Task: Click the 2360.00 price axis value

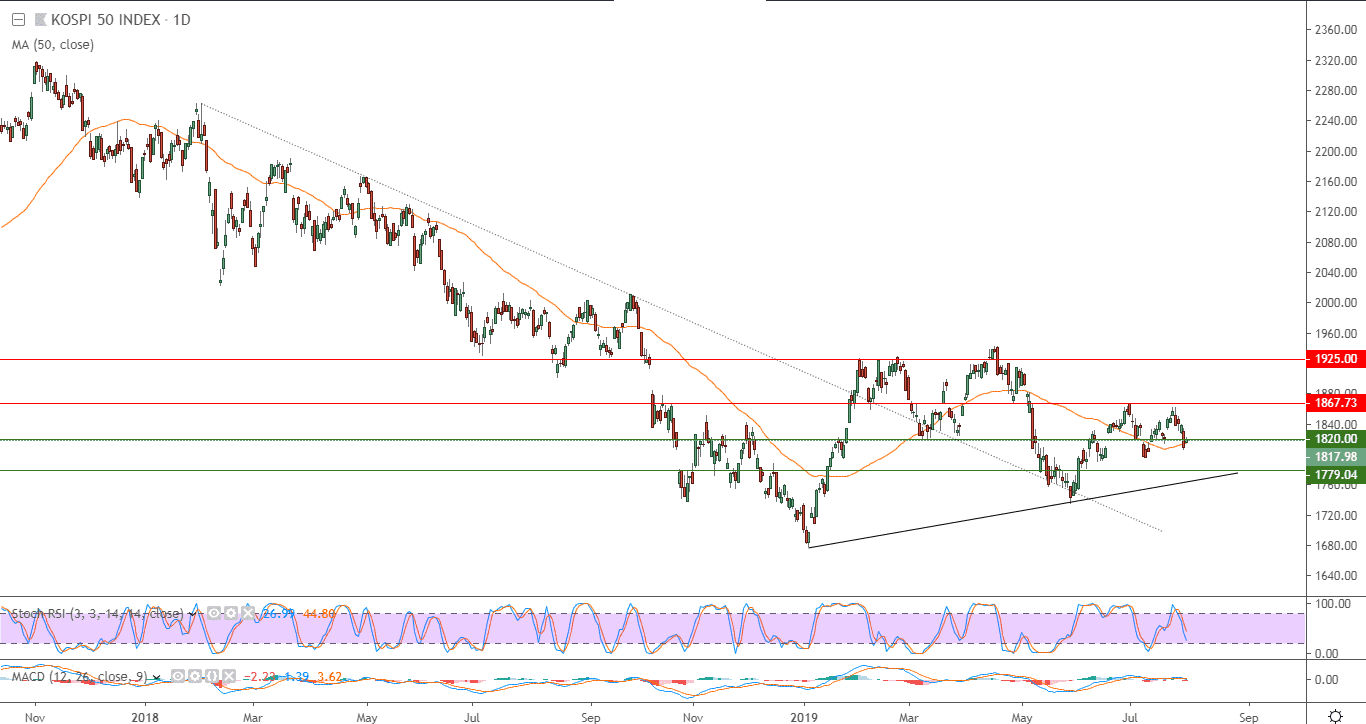Action: click(x=1335, y=30)
